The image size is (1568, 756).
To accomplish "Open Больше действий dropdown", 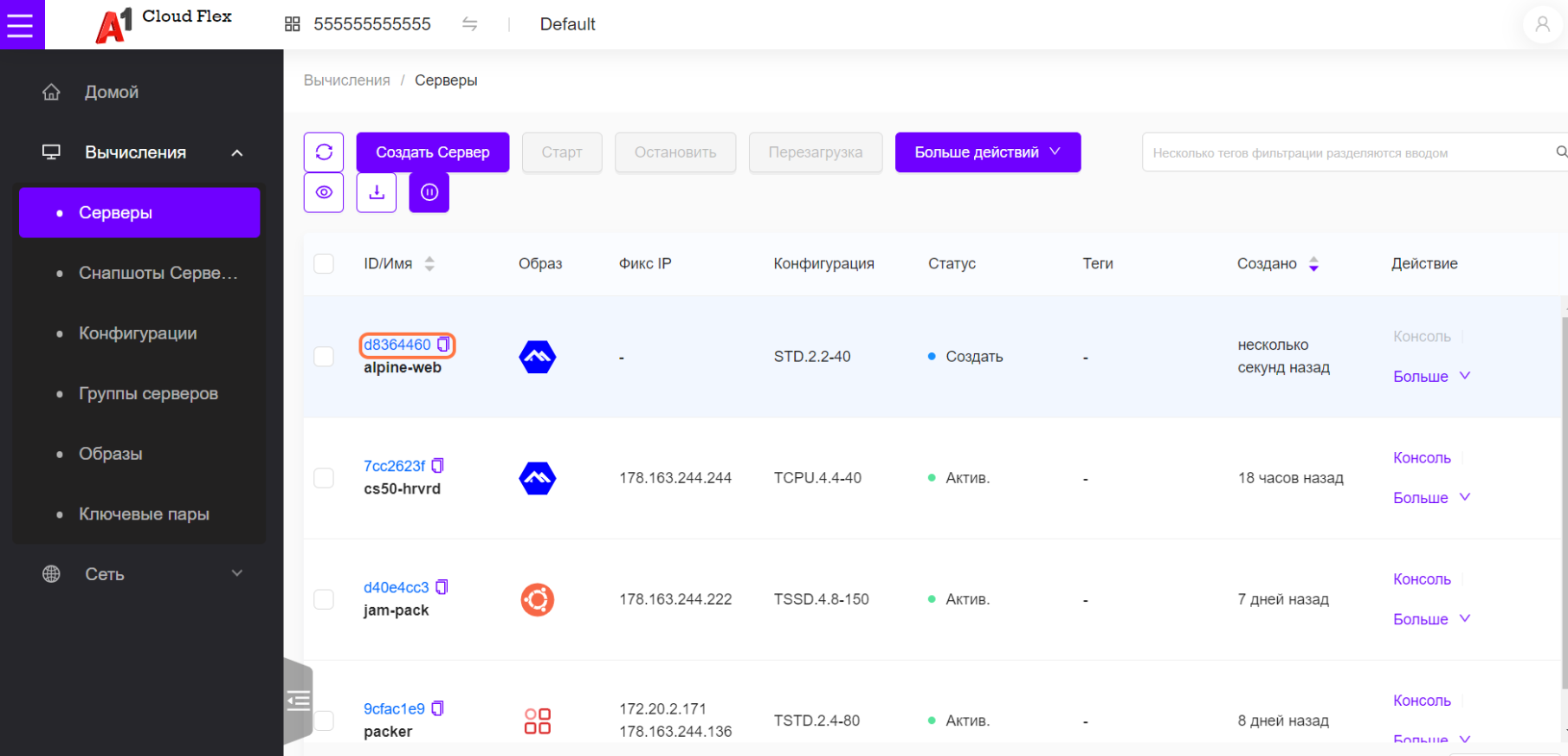I will (988, 152).
